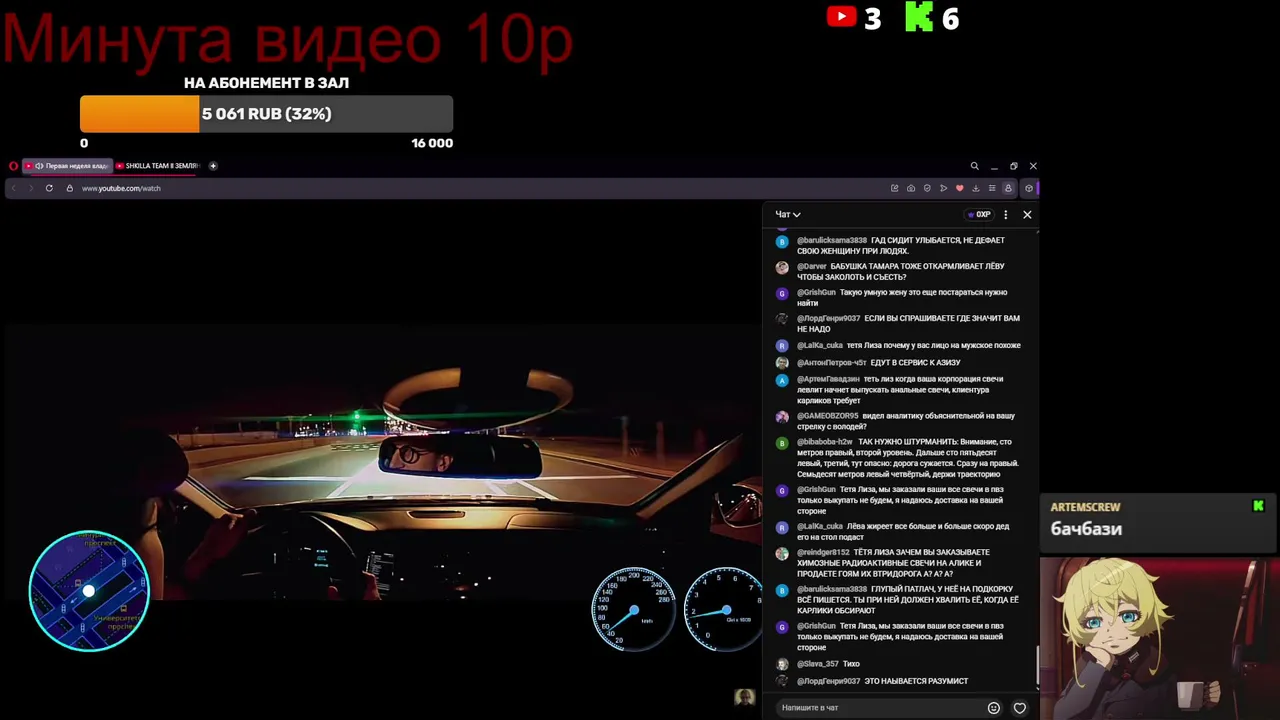Open the browser profile account icon

1008,188
